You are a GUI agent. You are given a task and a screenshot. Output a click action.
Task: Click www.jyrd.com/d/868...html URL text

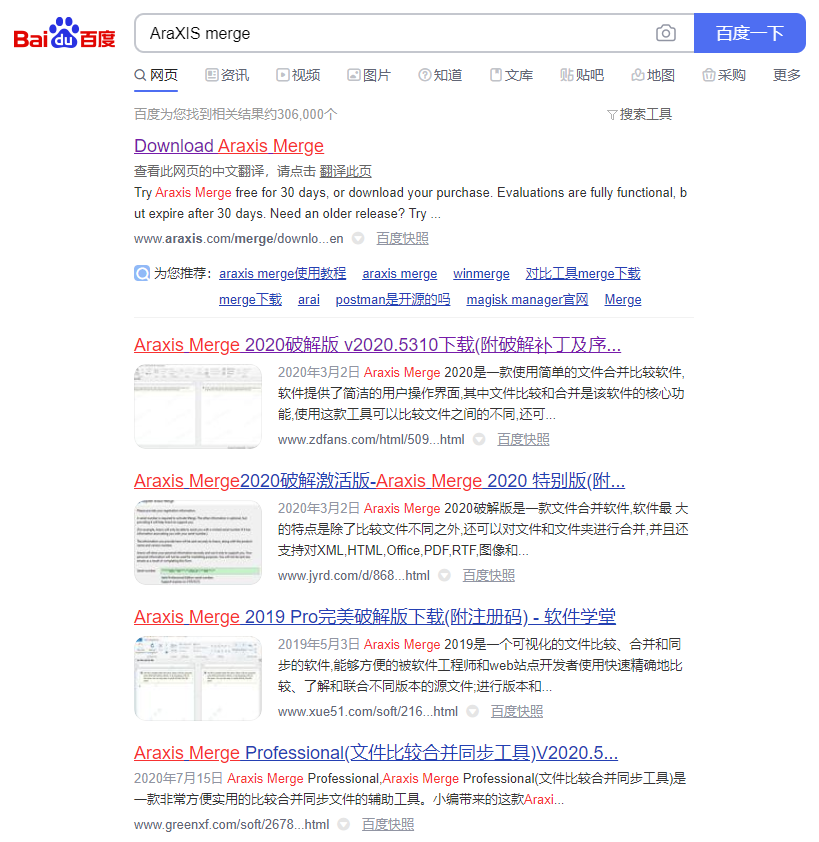[353, 576]
